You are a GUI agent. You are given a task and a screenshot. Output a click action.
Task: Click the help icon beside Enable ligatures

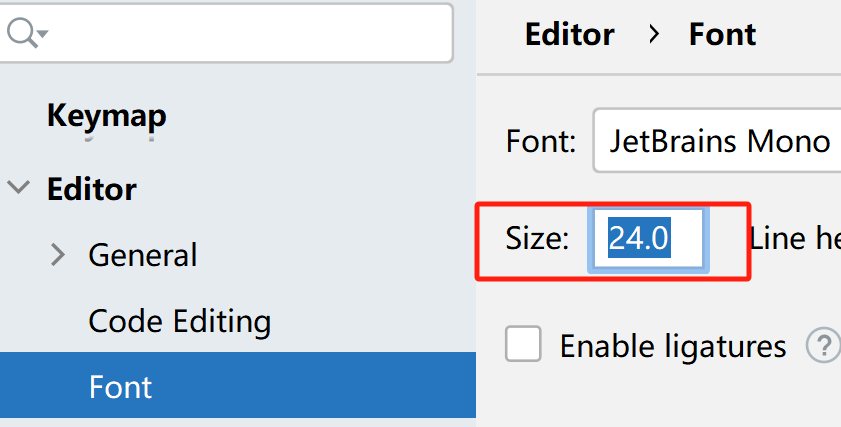(x=824, y=346)
